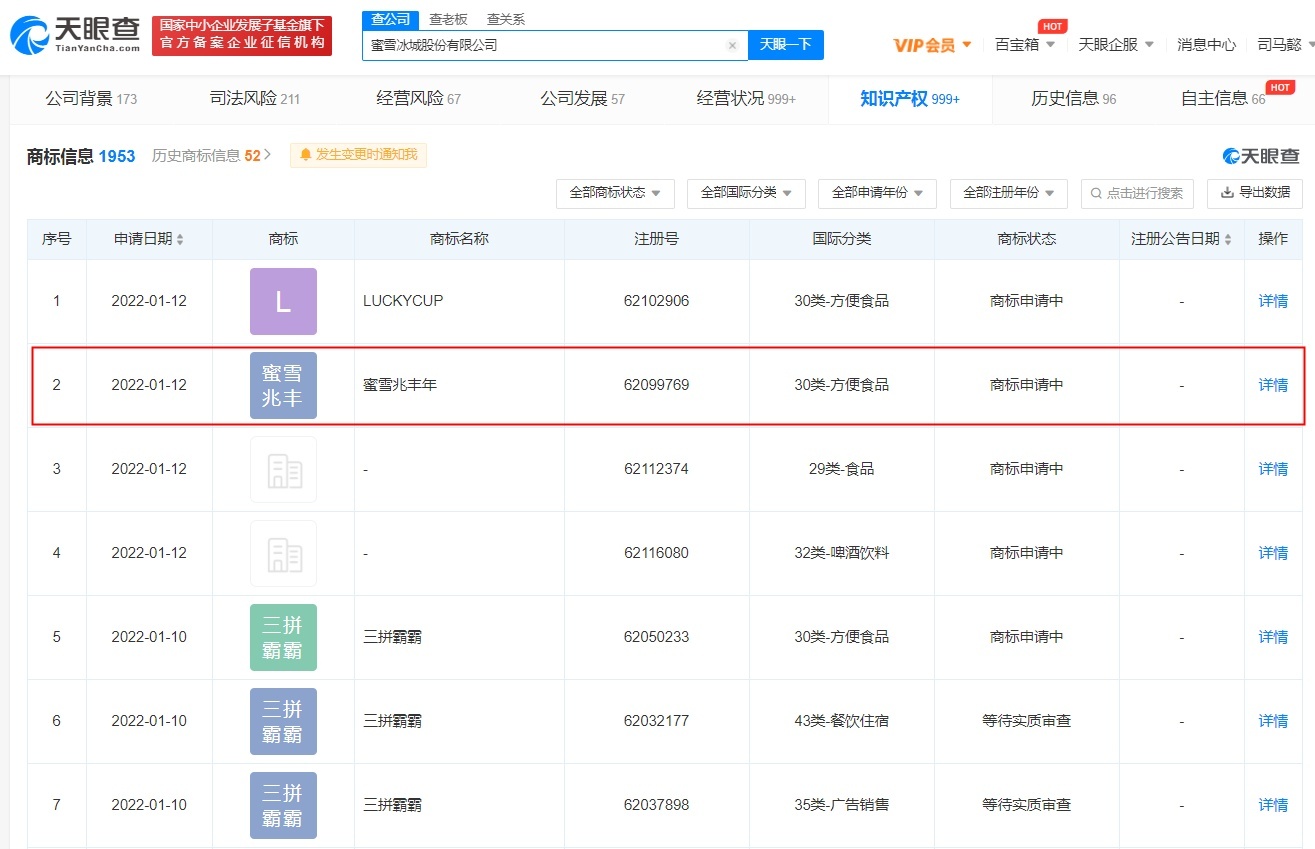The width and height of the screenshot is (1315, 849).
Task: Click the 三拼霸霸 thumbnail in row 7
Action: coord(283,805)
